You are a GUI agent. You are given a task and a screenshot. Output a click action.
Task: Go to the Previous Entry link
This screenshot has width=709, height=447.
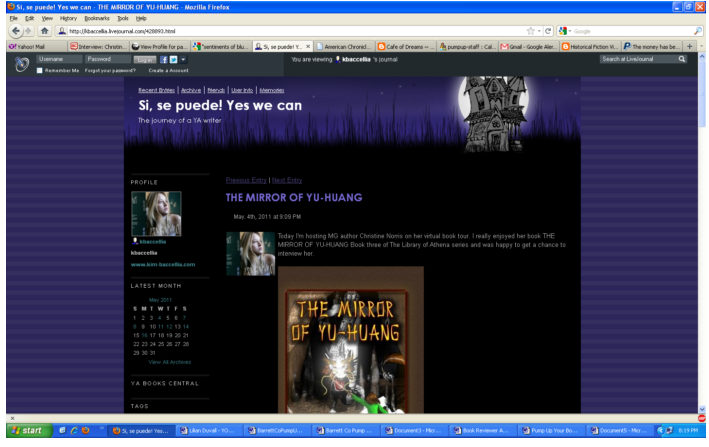point(246,180)
